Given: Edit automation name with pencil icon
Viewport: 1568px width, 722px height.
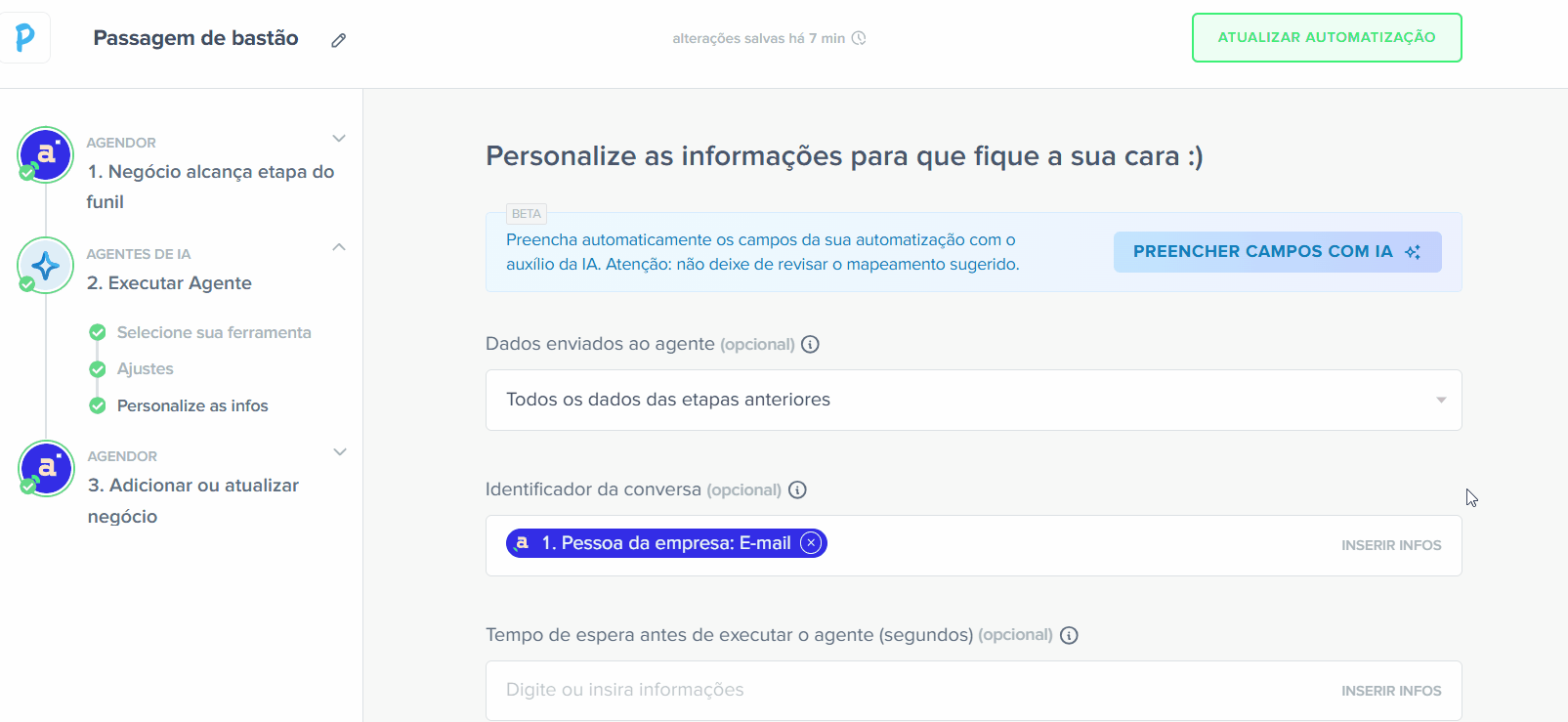Looking at the screenshot, I should [338, 40].
